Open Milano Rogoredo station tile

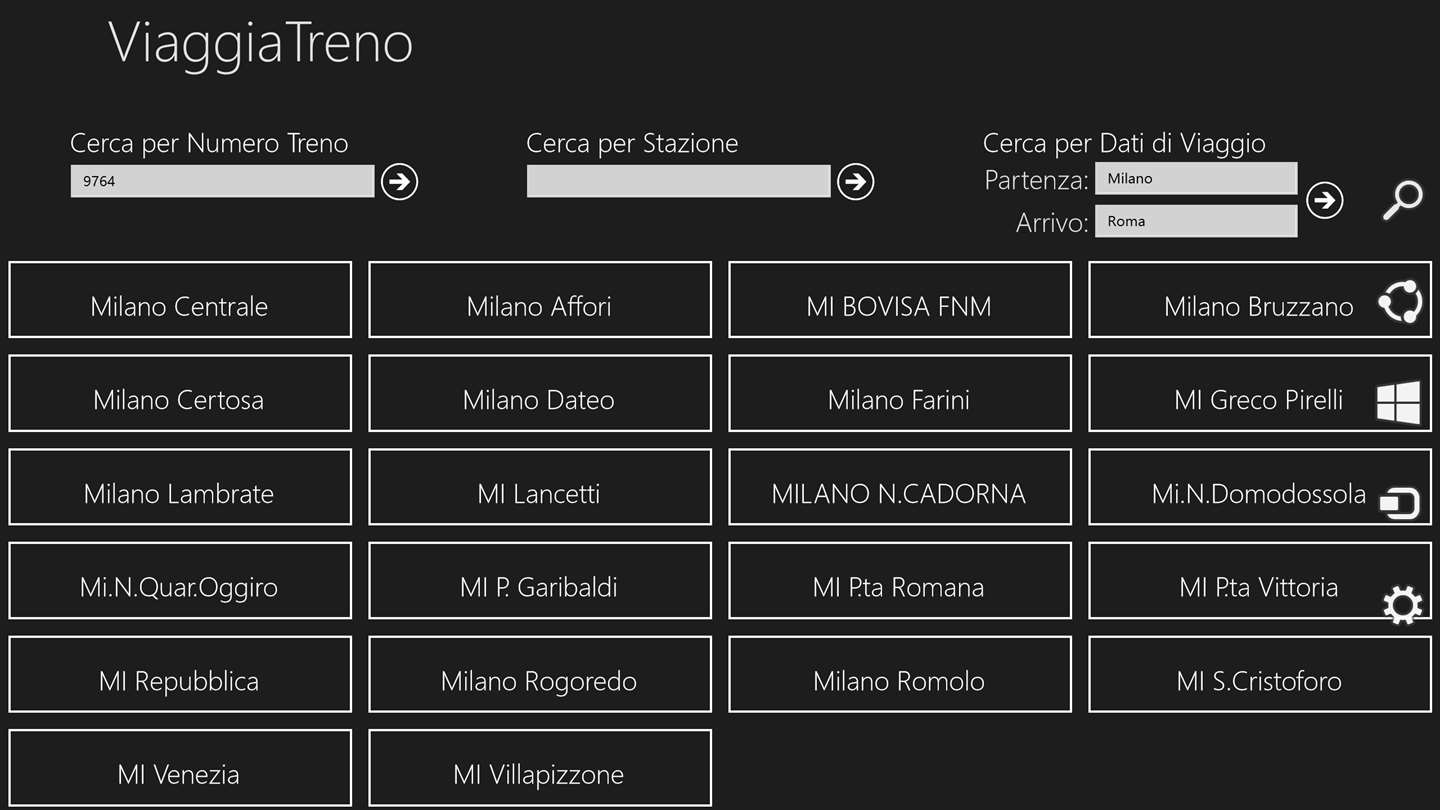click(x=540, y=675)
